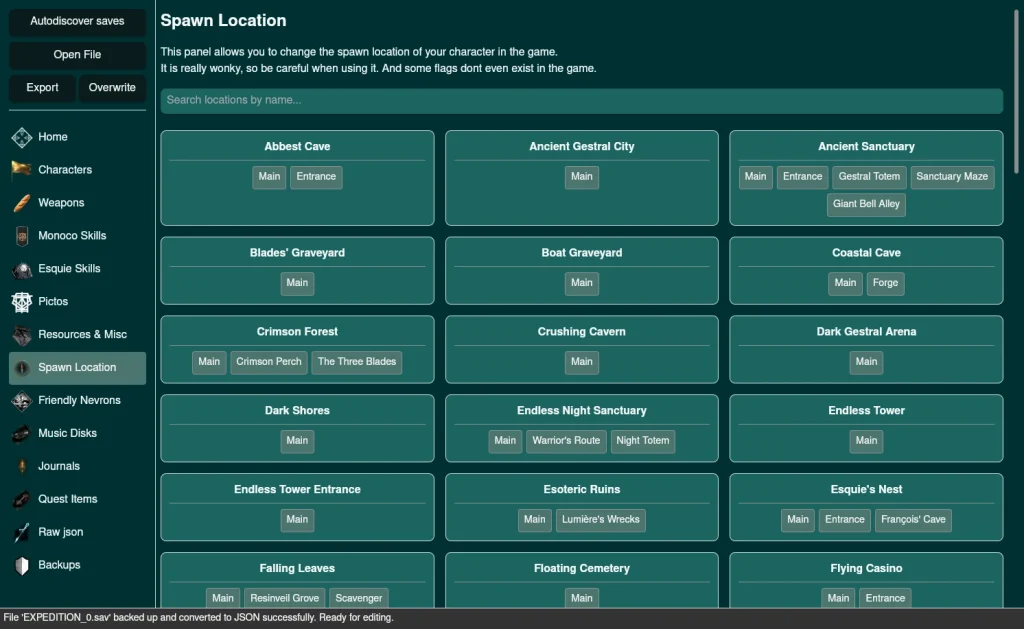Click the Open File button
1024x629 pixels.
(x=78, y=55)
